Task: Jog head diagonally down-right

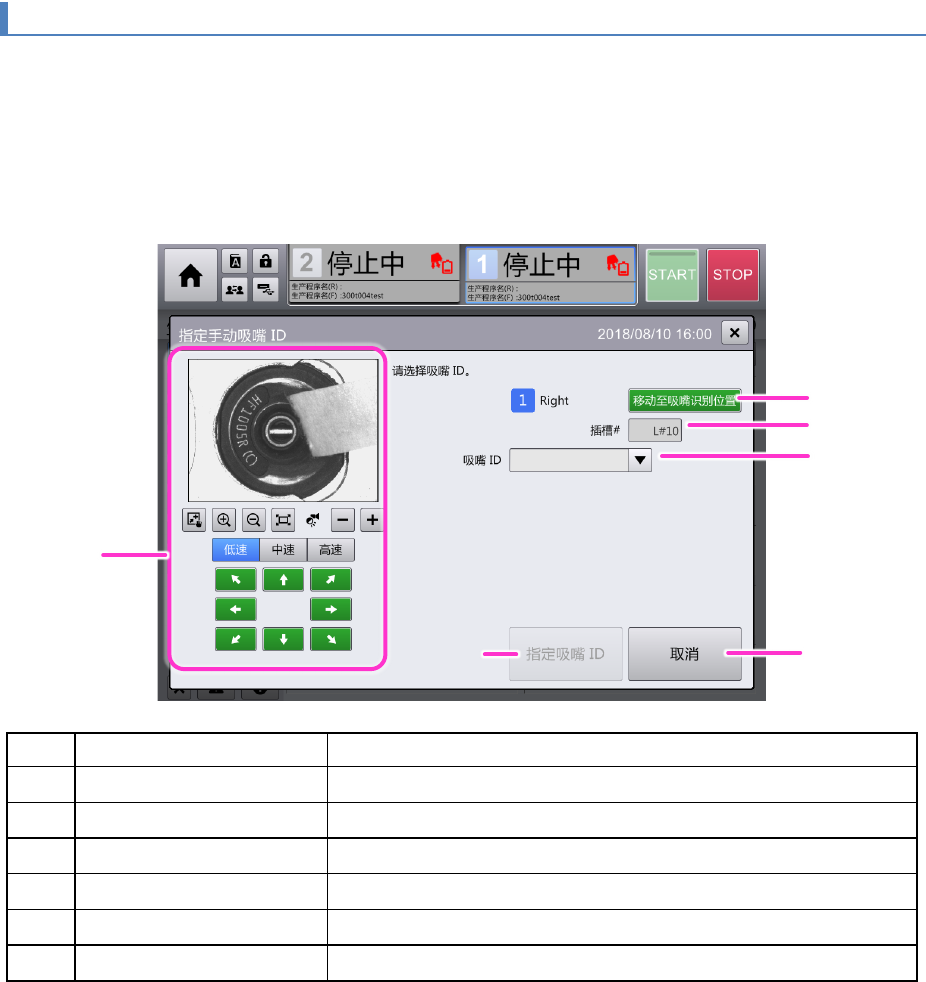Action: pyautogui.click(x=331, y=639)
